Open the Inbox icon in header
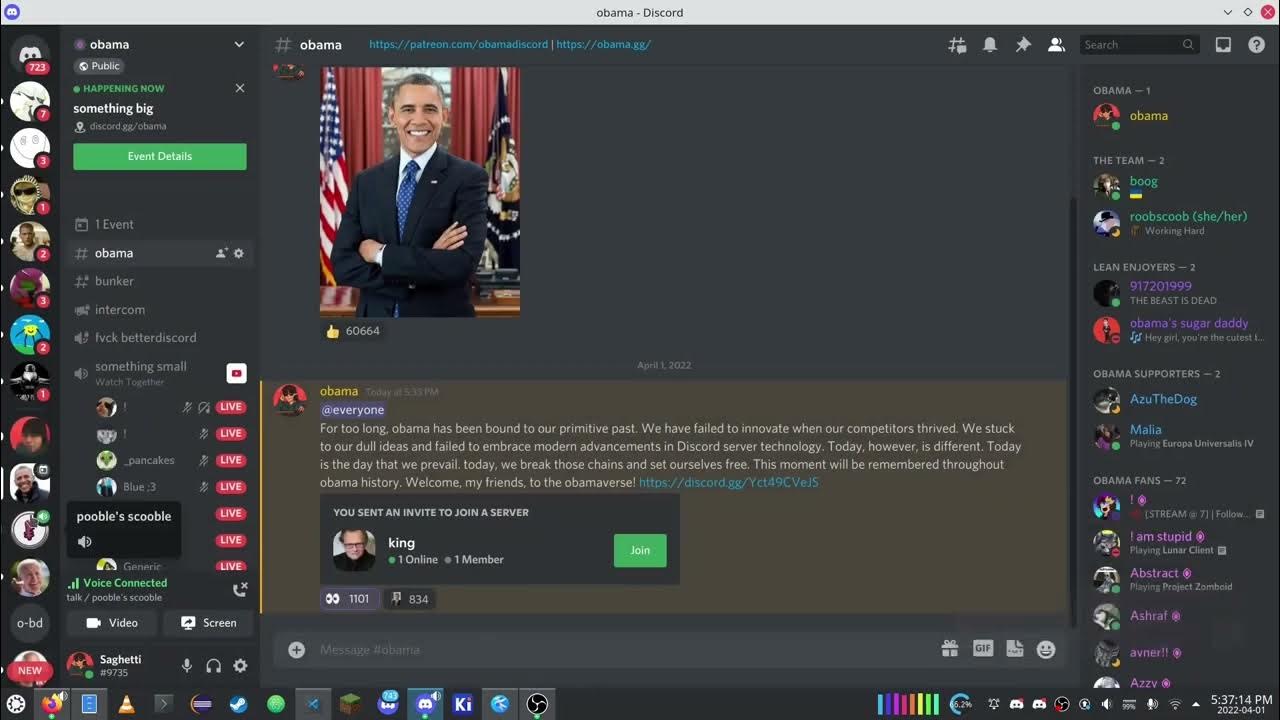 point(1223,45)
